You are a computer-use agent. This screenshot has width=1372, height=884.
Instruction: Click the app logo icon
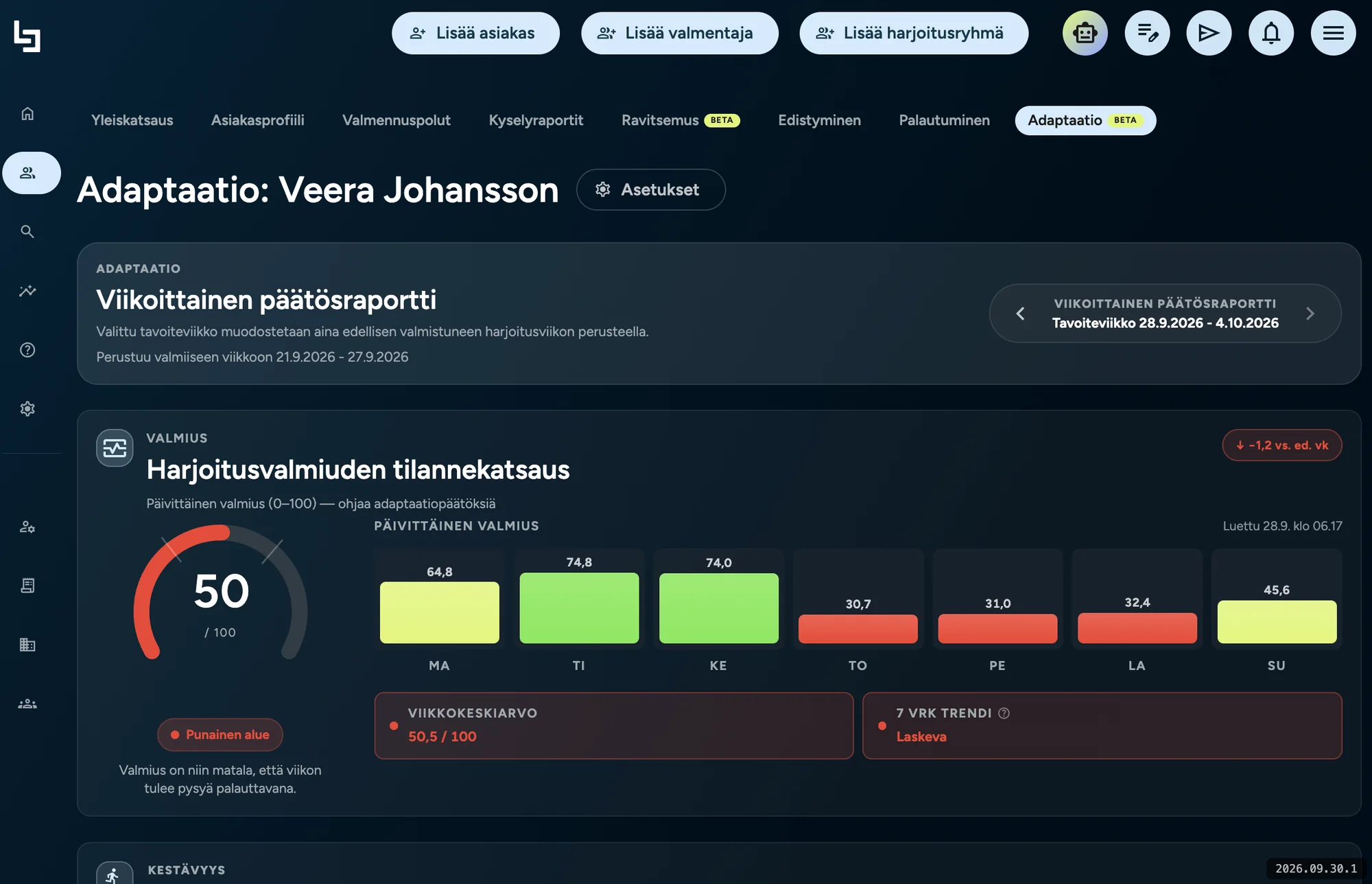(x=27, y=36)
